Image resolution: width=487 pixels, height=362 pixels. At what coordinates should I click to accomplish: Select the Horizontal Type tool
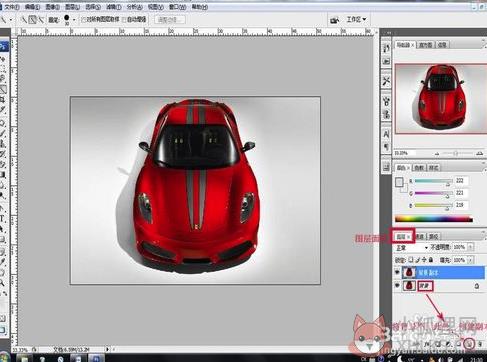[3, 219]
